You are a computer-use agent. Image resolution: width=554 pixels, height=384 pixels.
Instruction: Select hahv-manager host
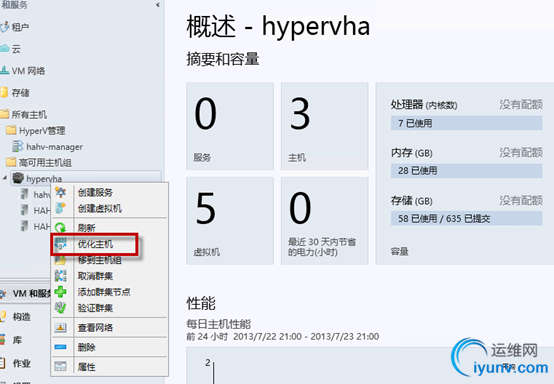click(x=54, y=147)
